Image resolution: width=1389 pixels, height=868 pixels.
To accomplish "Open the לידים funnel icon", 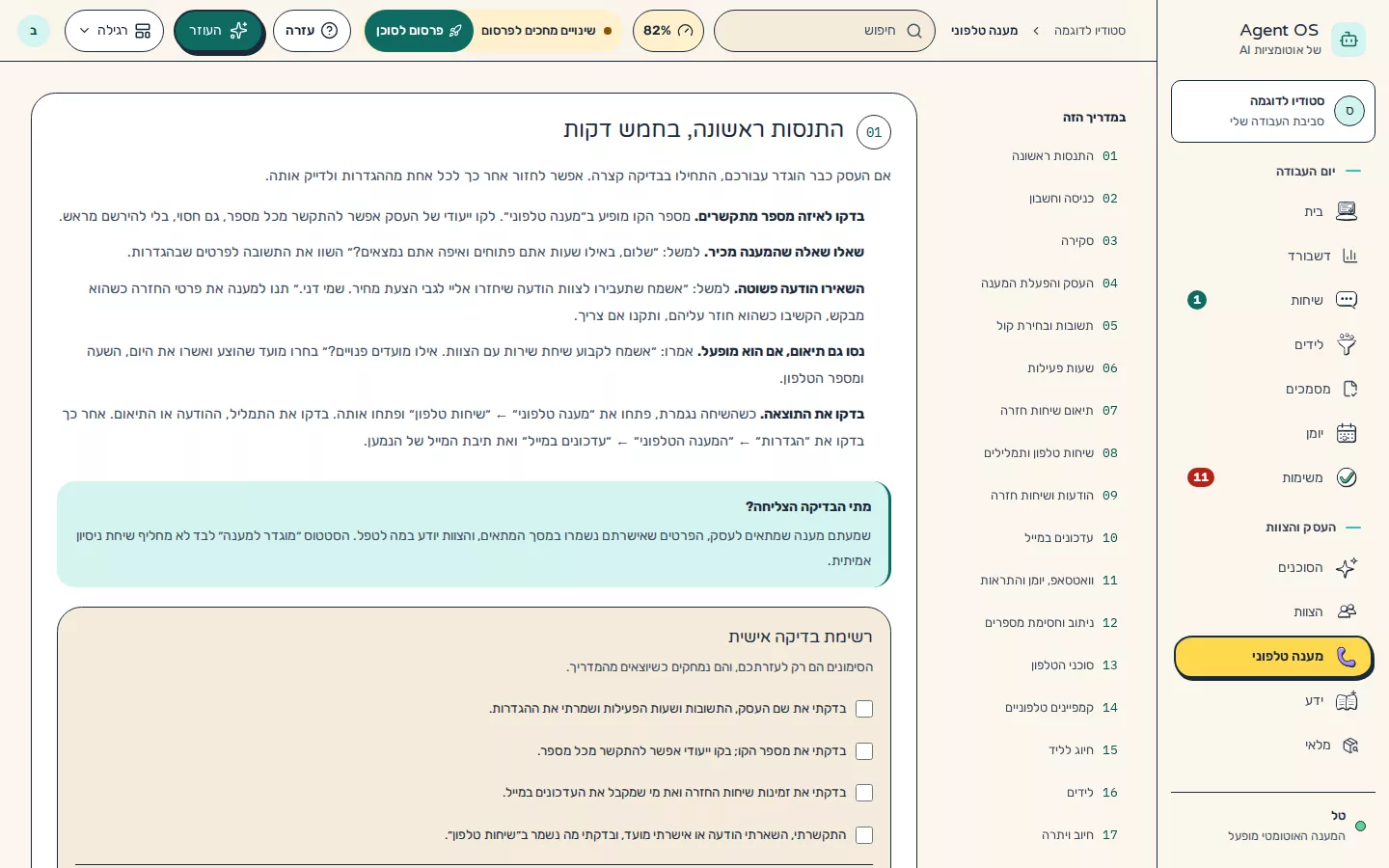I will coord(1347,344).
